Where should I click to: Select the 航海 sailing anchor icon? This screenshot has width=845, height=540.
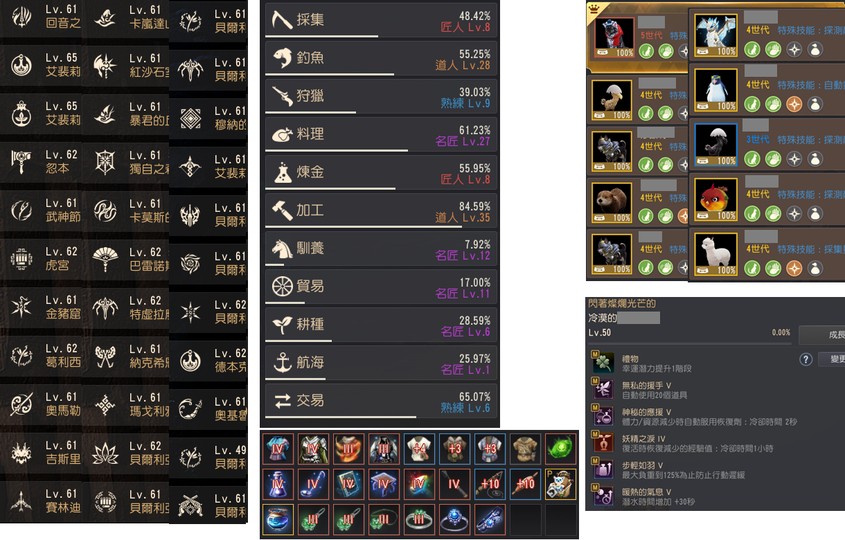(282, 362)
